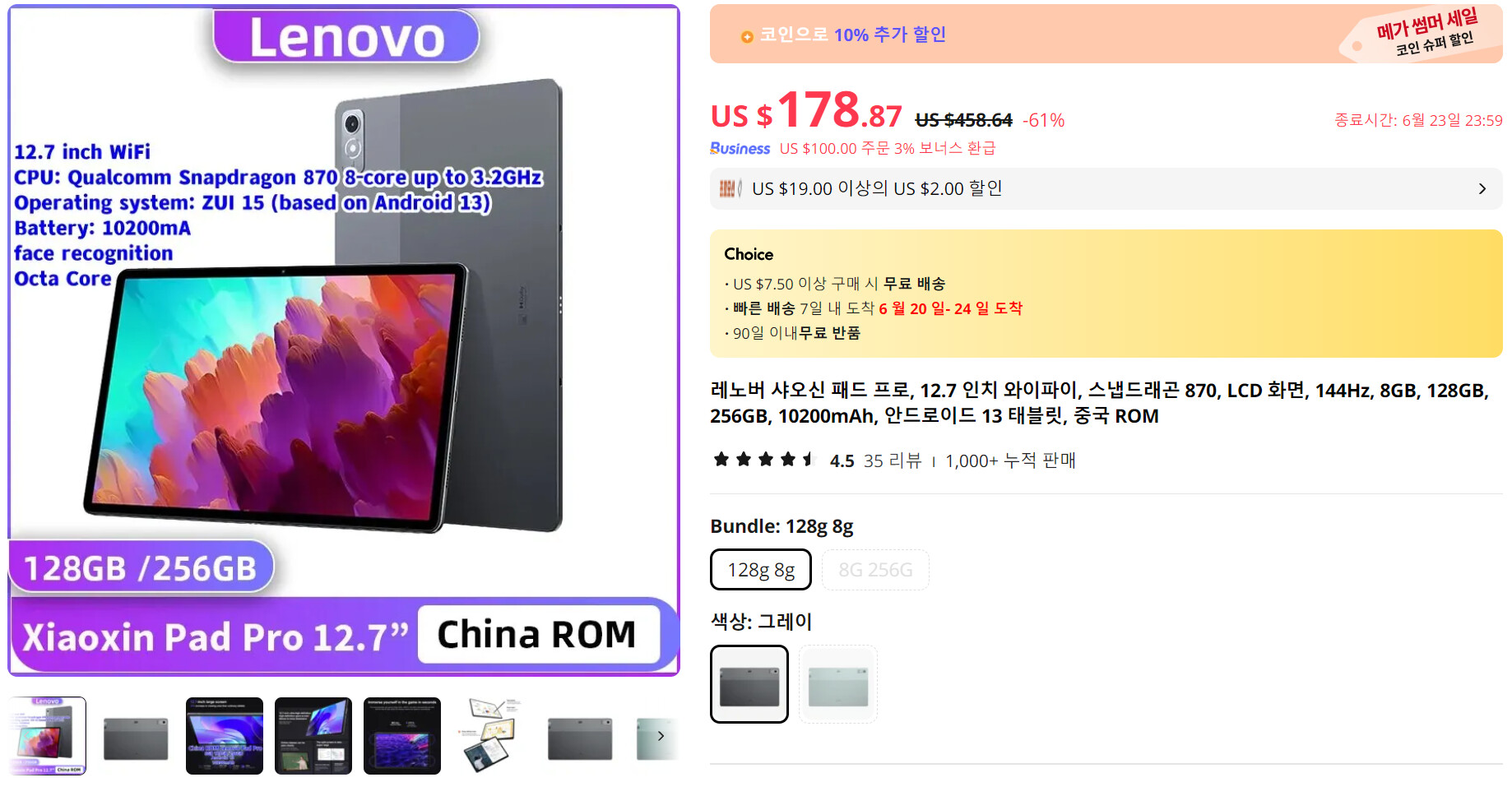Expand the US $2.00 coupon details chevron
The height and width of the screenshot is (796, 1512).
point(1482,189)
